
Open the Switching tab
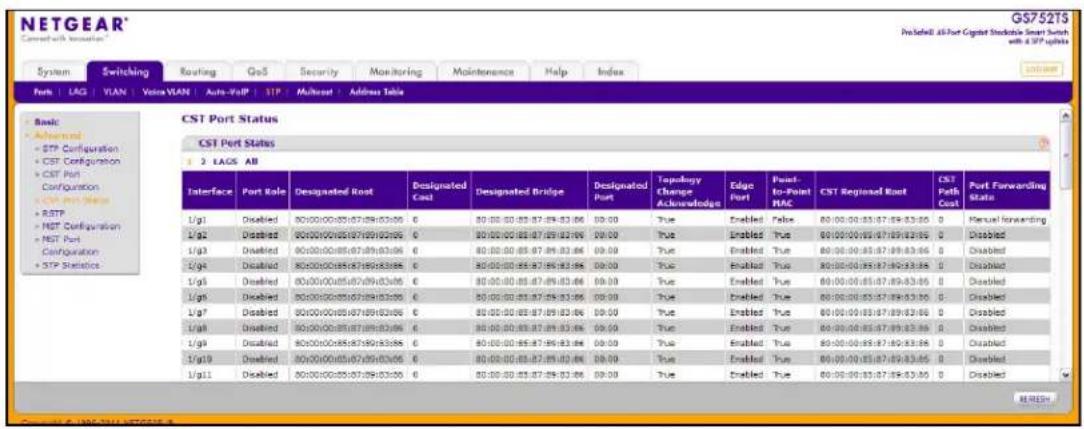(x=125, y=72)
